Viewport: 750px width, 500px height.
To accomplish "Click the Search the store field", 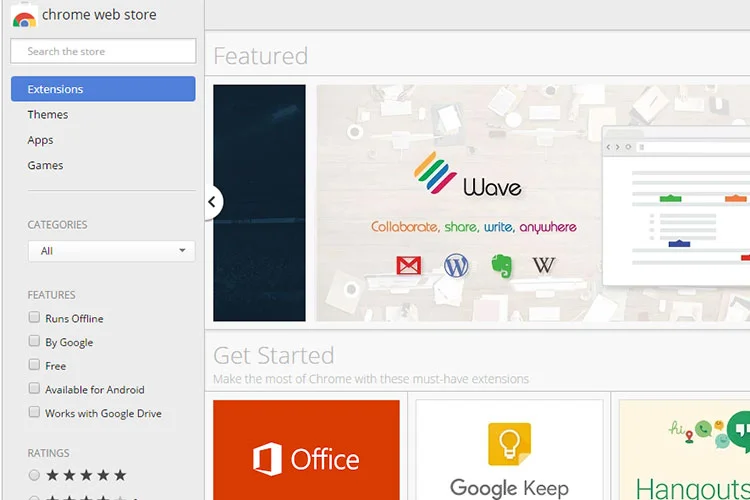I will click(x=103, y=51).
